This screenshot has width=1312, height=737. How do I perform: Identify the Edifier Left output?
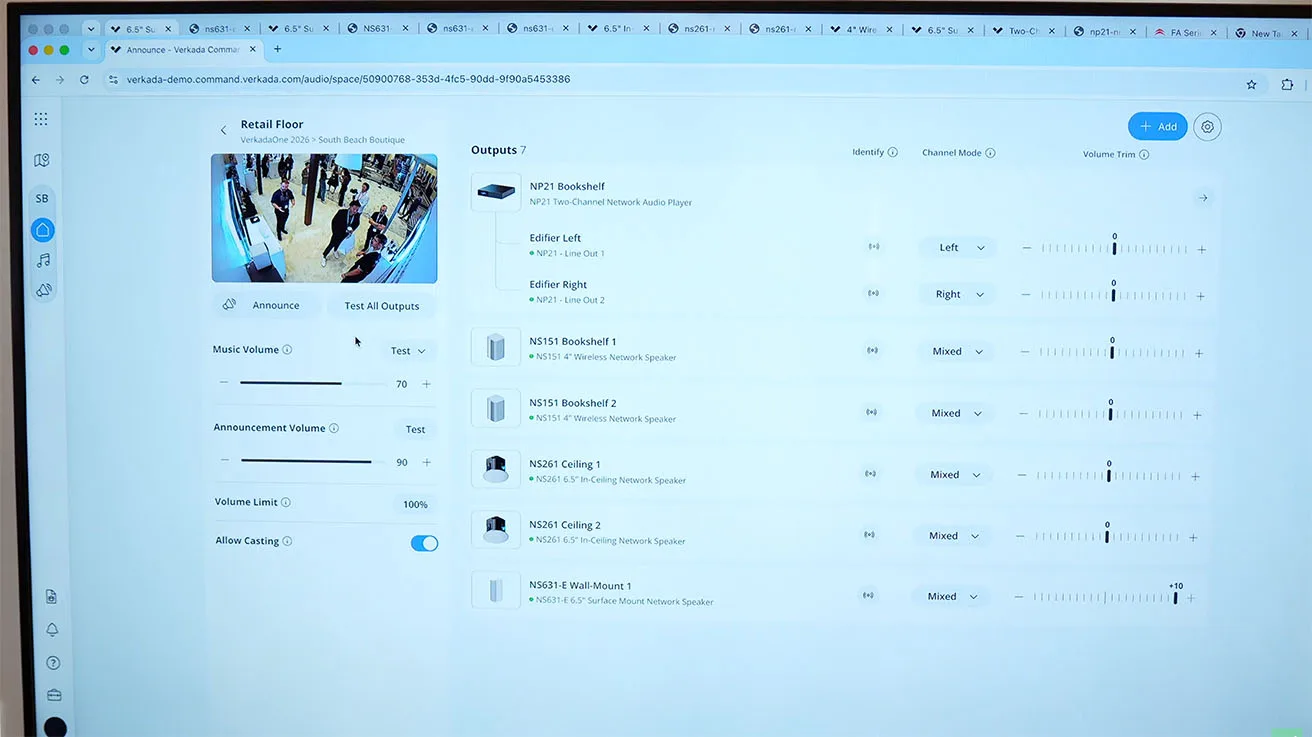point(874,246)
